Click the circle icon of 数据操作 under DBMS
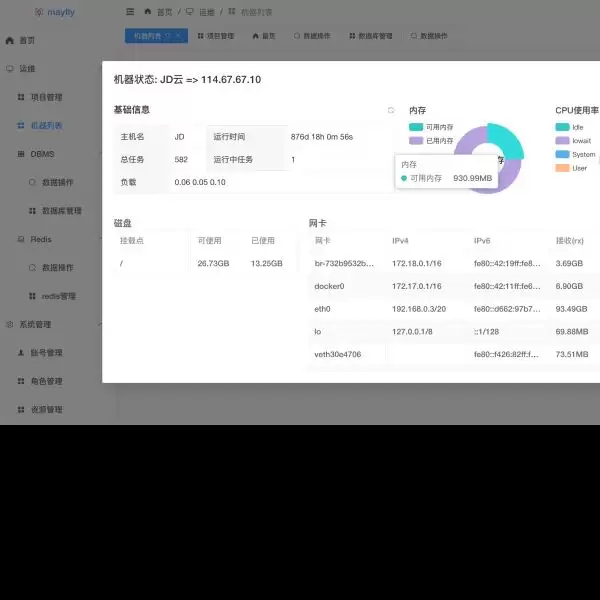The image size is (600, 600). pyautogui.click(x=32, y=182)
